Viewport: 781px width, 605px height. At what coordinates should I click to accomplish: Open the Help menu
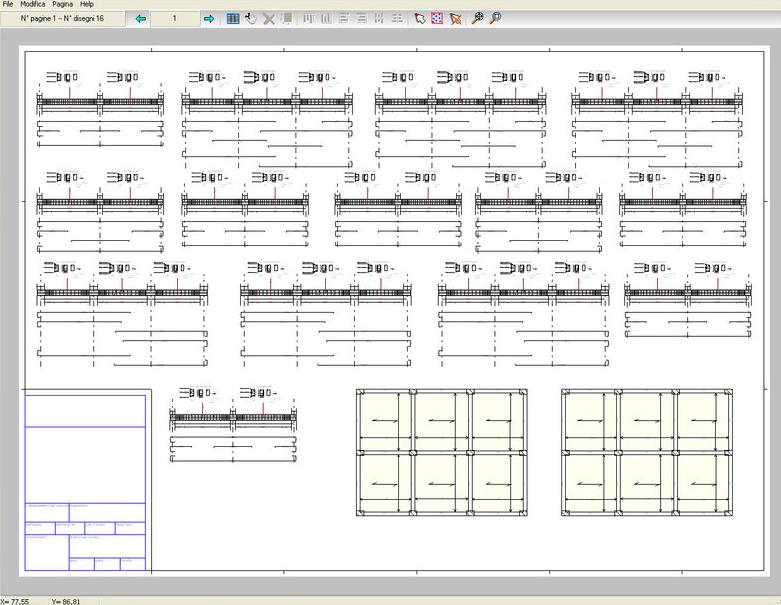87,4
